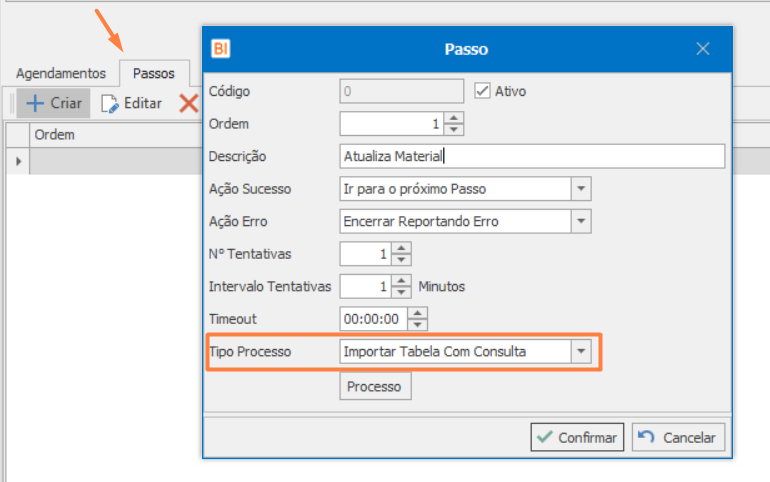
Task: Decrease Intervalo Tentativas with down arrow
Action: point(400,292)
